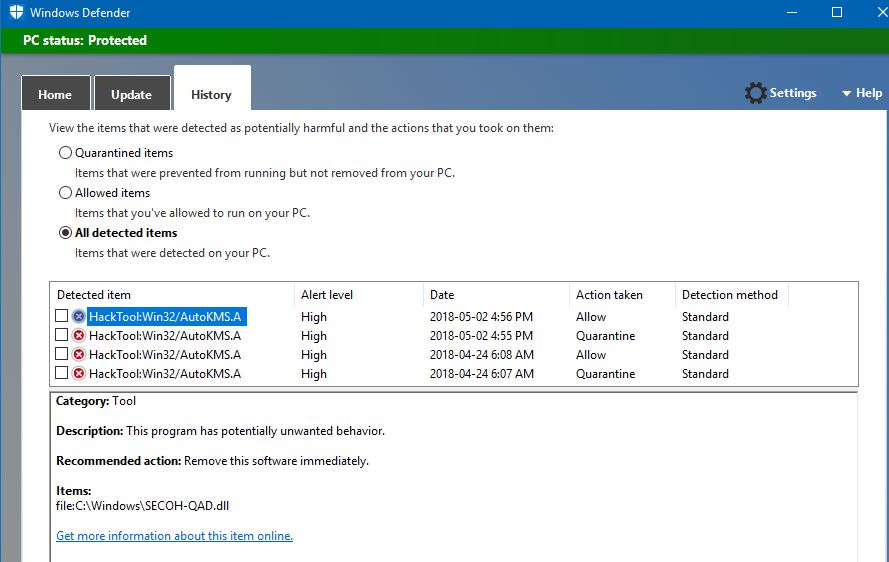Select the HackTool entry dated 2018-04-24 6:07 AM
The image size is (889, 562).
164,374
